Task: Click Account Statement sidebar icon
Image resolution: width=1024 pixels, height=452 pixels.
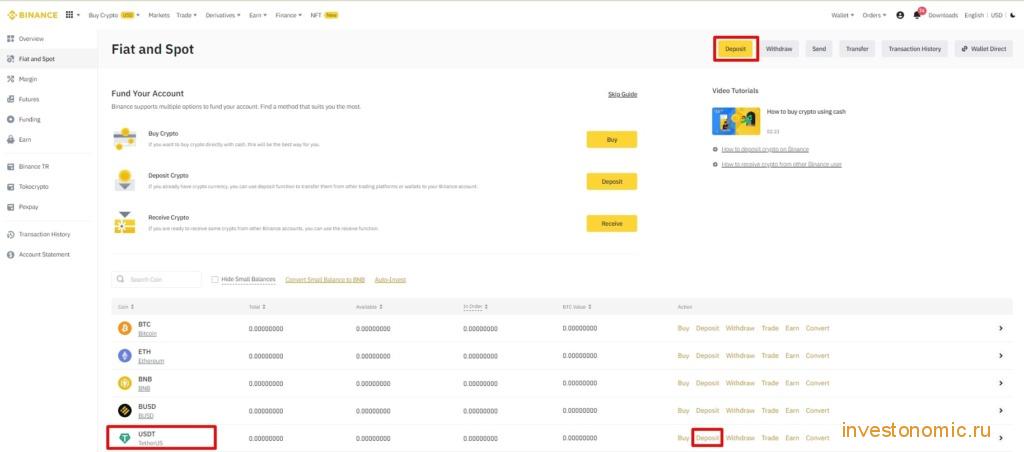Action: click(10, 255)
